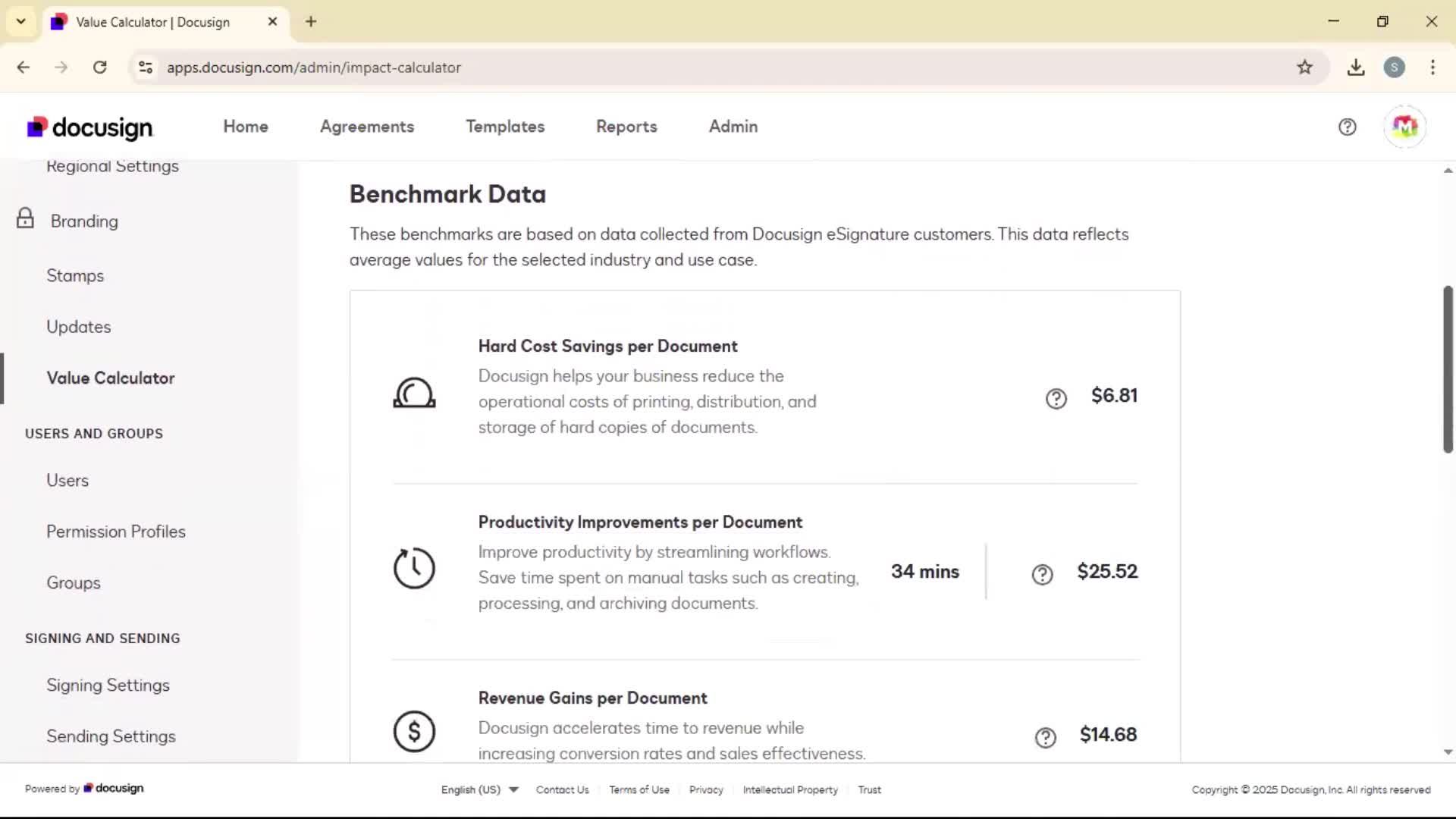Open the Admin tab

tap(733, 127)
